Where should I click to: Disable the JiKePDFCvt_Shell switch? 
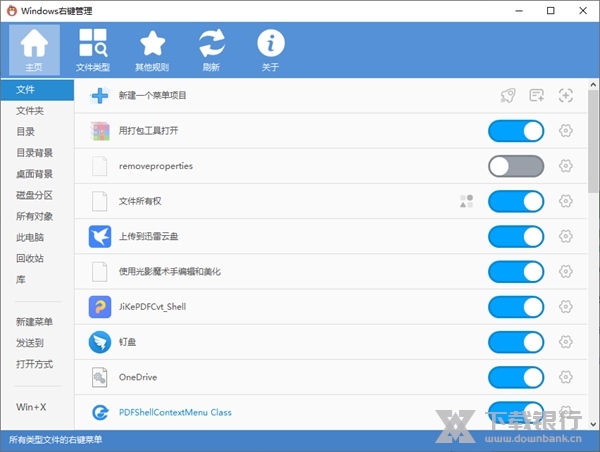(516, 307)
